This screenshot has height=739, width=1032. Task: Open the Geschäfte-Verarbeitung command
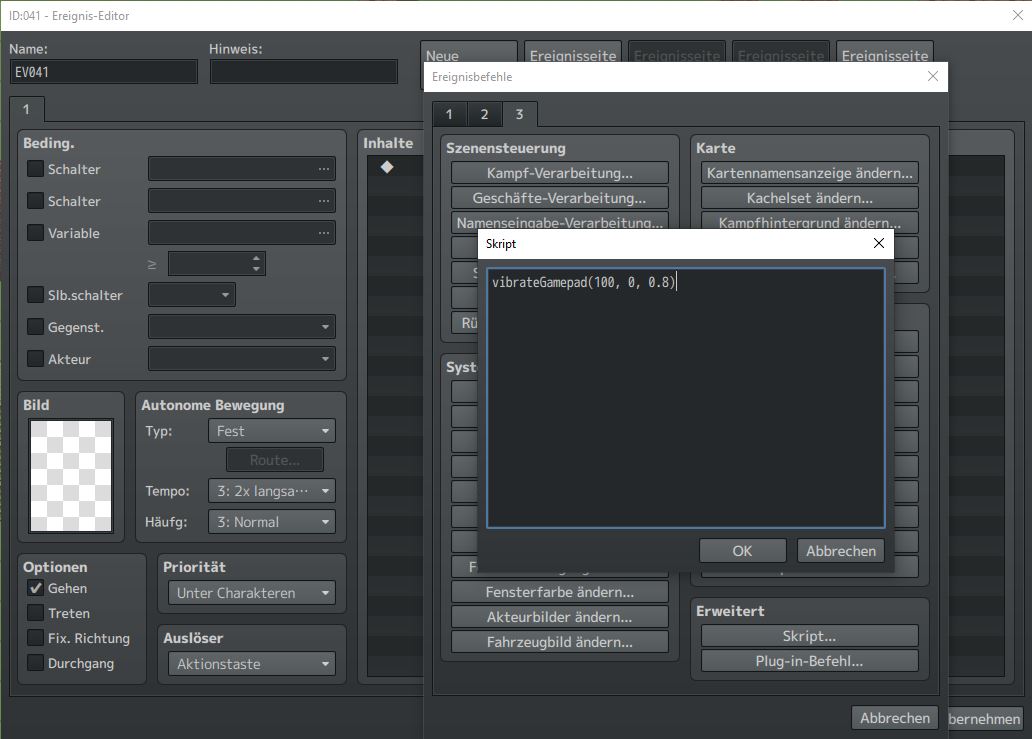point(560,197)
